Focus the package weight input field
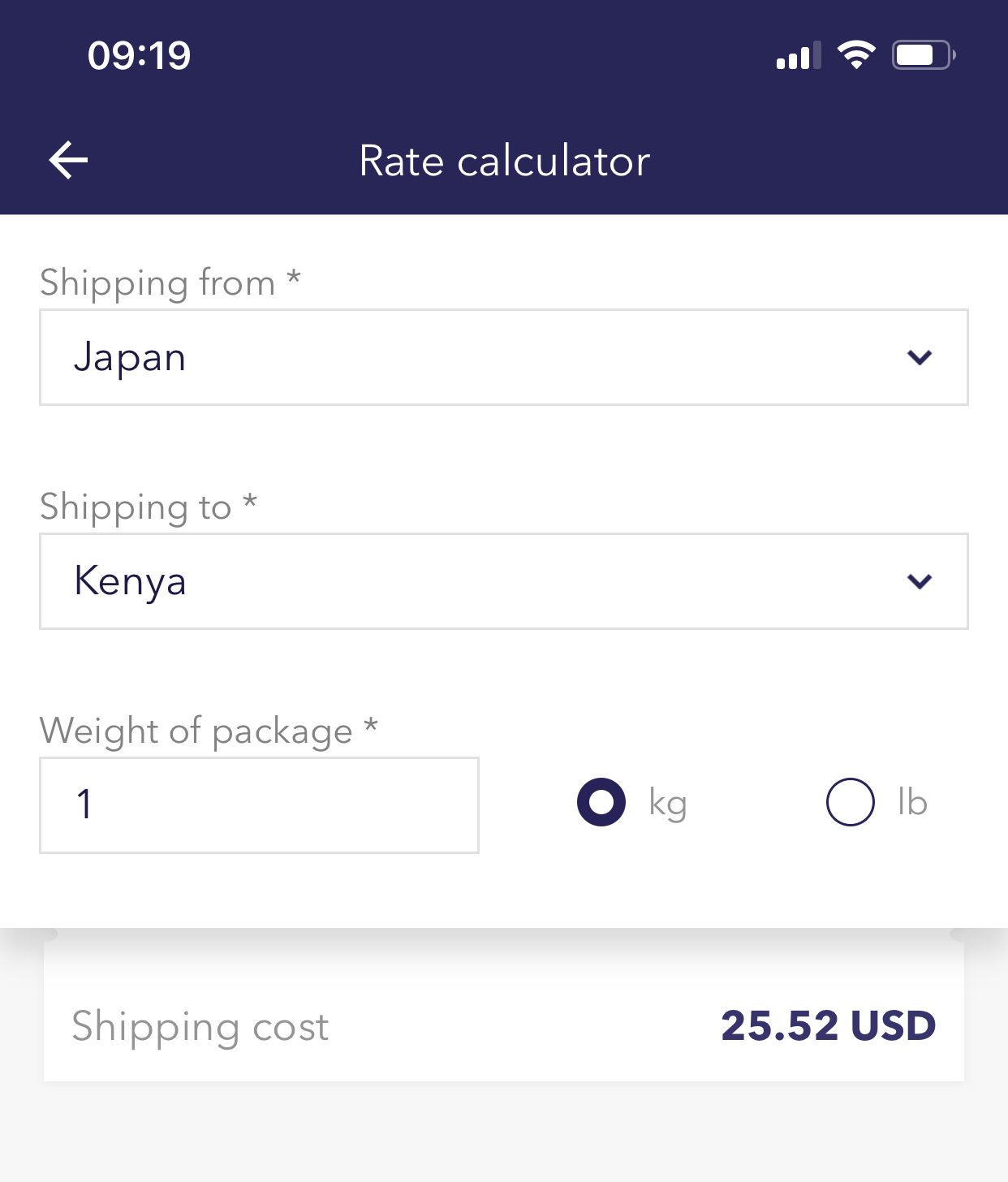The image size is (1008, 1182). coord(259,805)
